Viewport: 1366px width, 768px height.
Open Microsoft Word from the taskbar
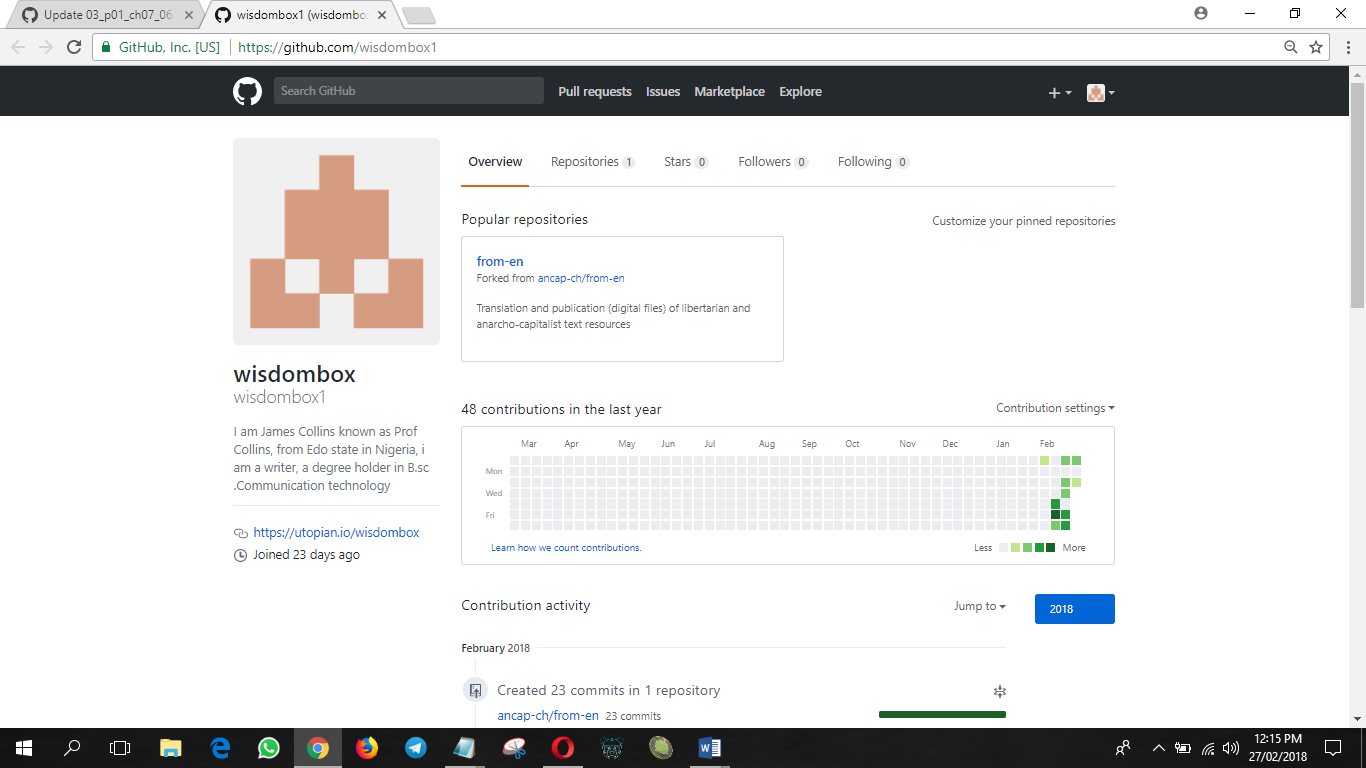710,747
